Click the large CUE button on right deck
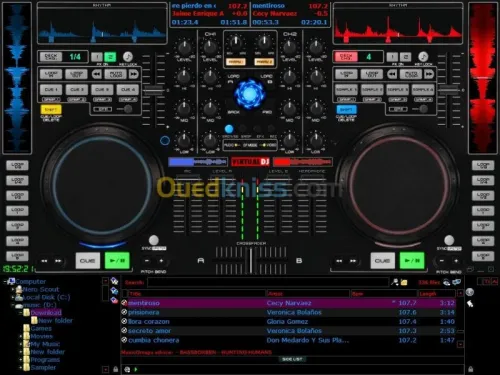 click(382, 260)
